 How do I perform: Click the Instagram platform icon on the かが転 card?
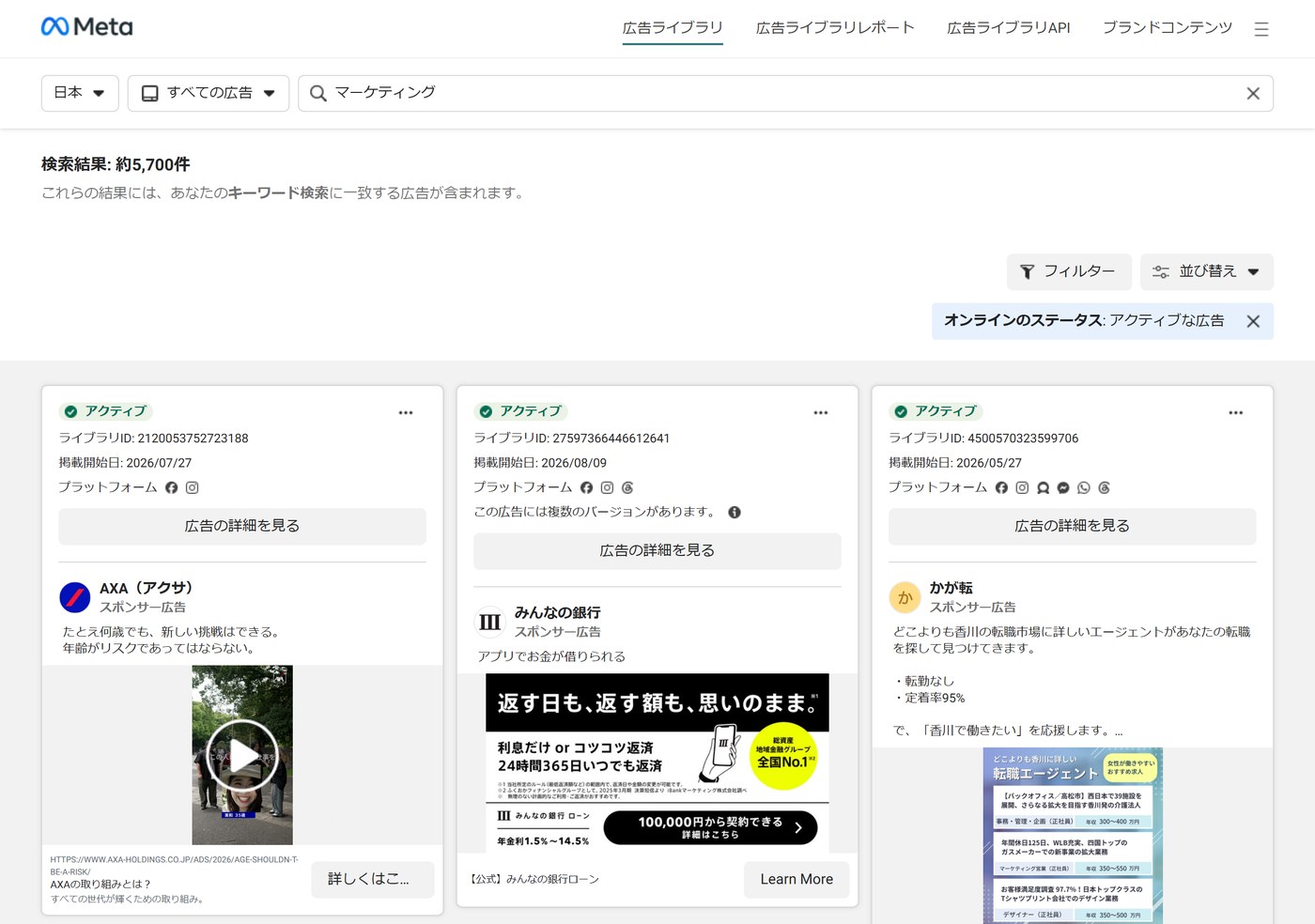point(1022,487)
